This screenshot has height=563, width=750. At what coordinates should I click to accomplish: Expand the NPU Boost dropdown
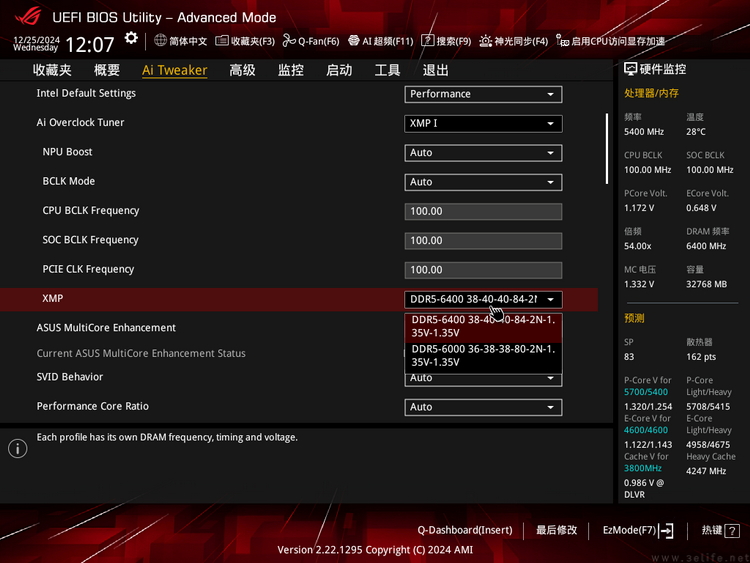pos(483,153)
